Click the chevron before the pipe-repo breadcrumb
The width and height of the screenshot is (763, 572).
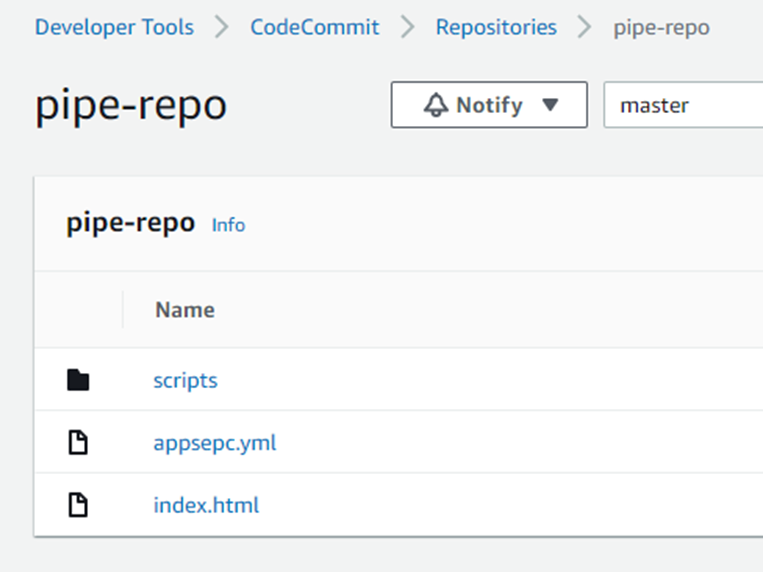tap(584, 27)
